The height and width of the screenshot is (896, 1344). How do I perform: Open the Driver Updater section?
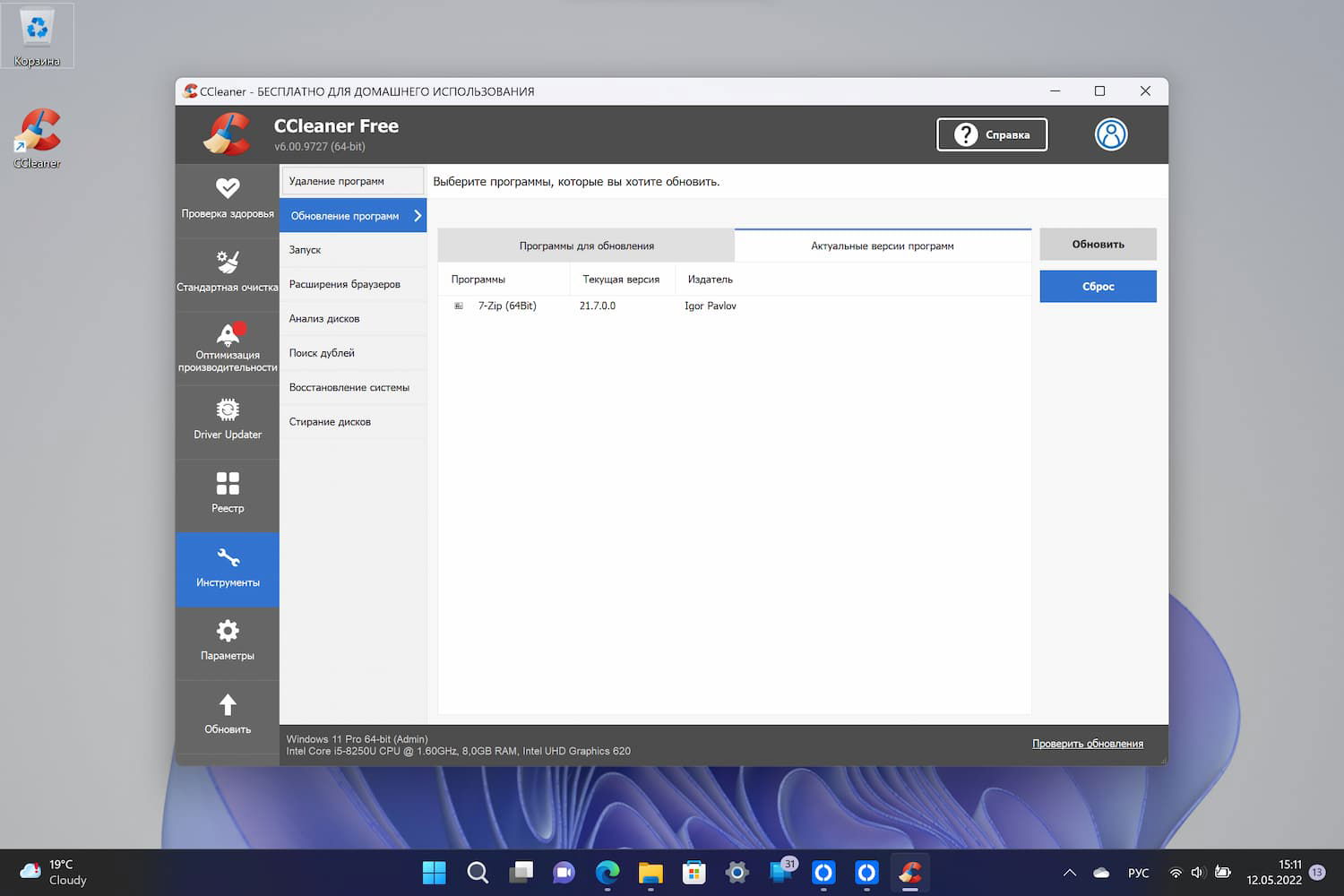click(228, 421)
